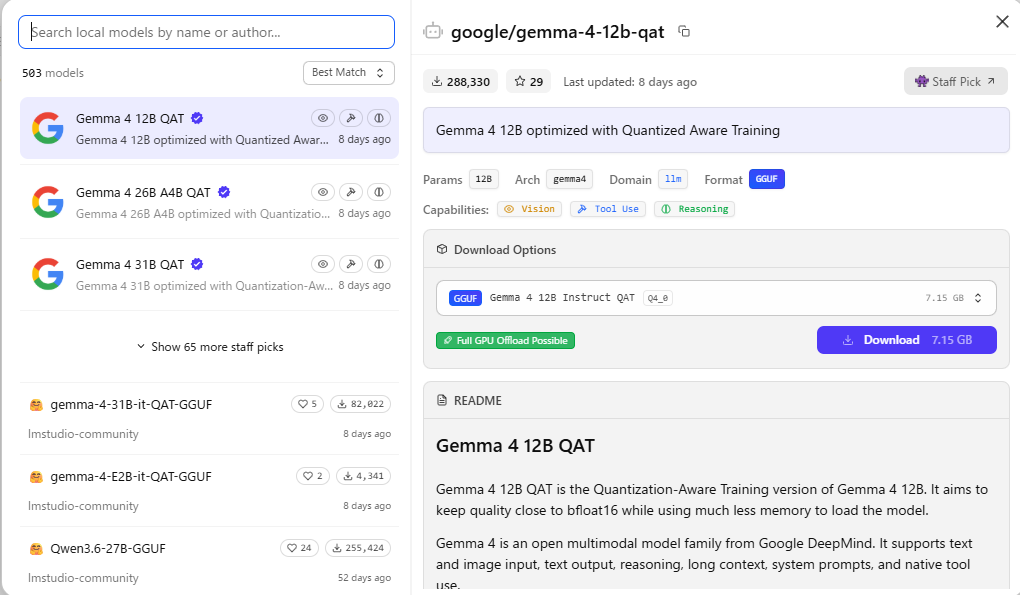The height and width of the screenshot is (595, 1020).
Task: Click the verified badge next to Gemma 4 31B QAT
Action: (x=197, y=265)
